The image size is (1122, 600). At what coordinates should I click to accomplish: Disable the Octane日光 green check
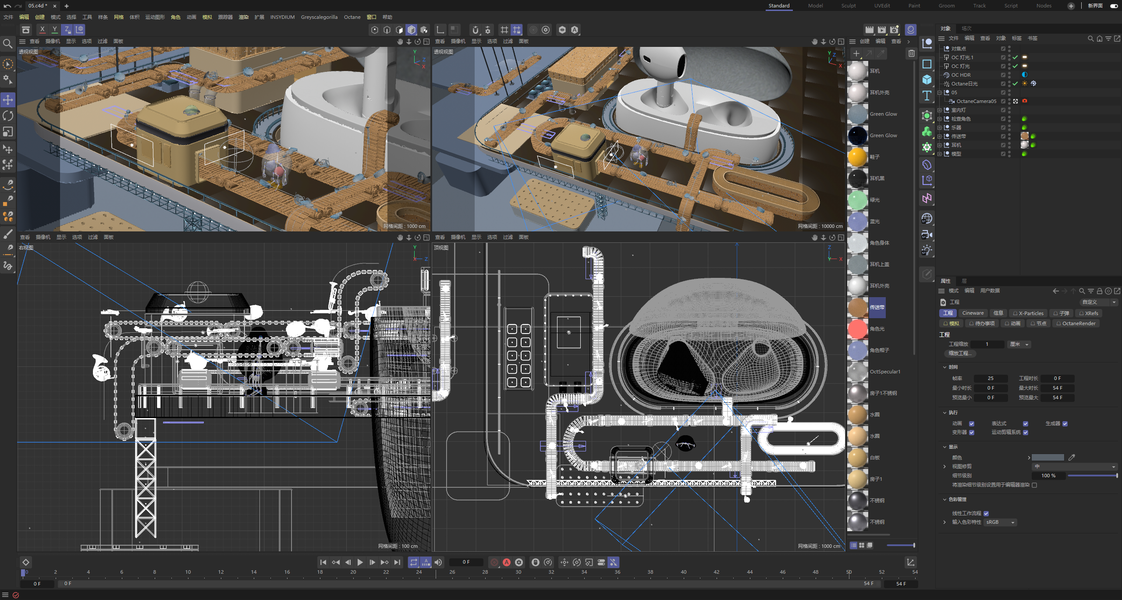[x=1015, y=84]
